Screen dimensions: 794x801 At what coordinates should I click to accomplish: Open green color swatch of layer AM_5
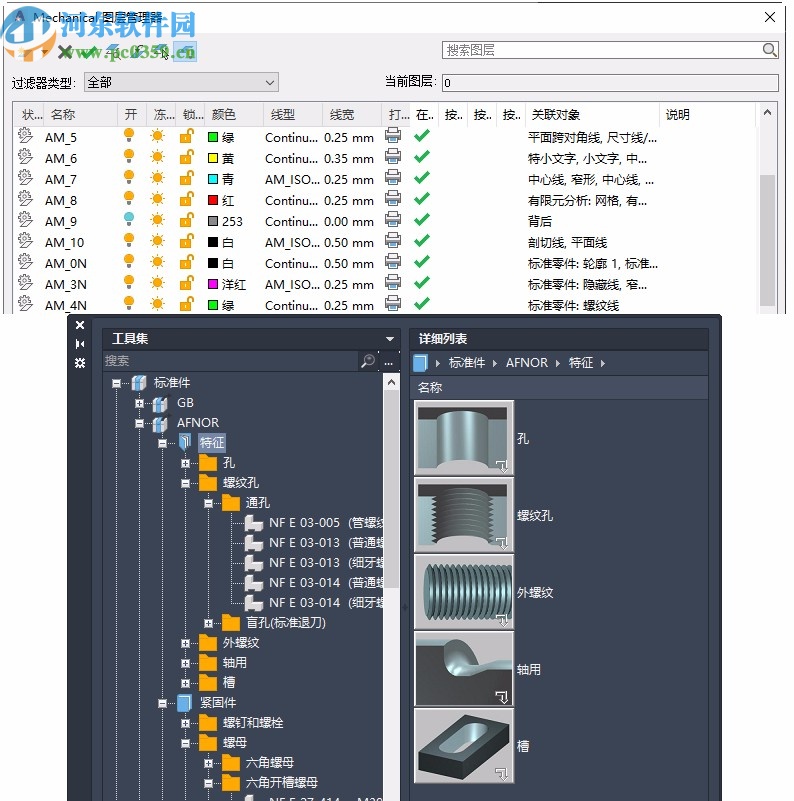pos(213,137)
